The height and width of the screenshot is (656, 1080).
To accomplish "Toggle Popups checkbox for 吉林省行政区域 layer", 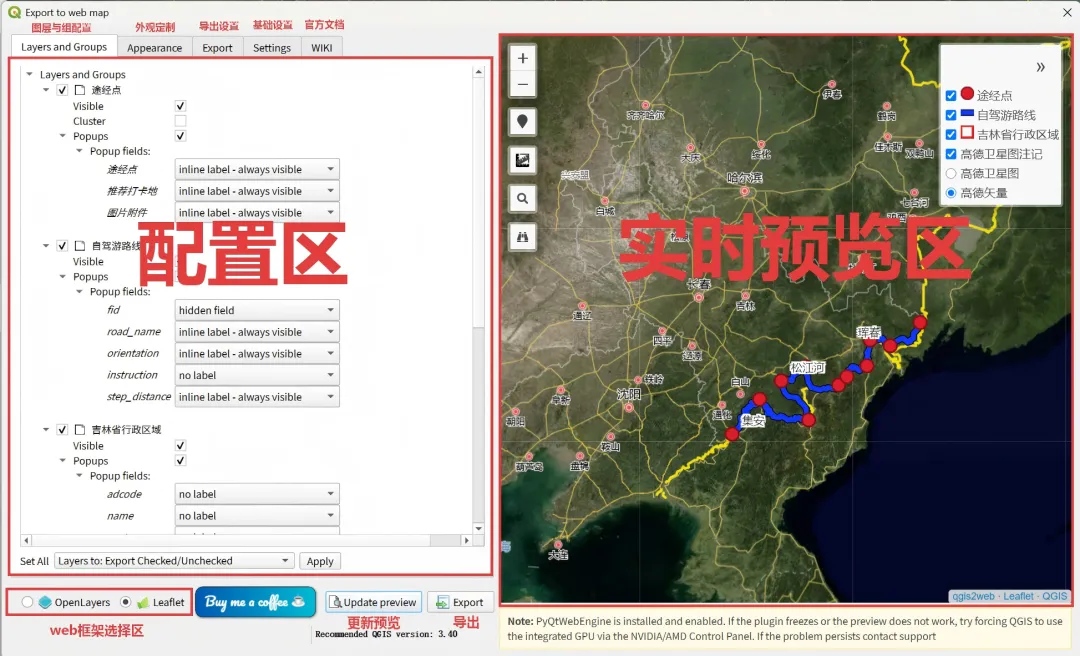I will tap(180, 461).
